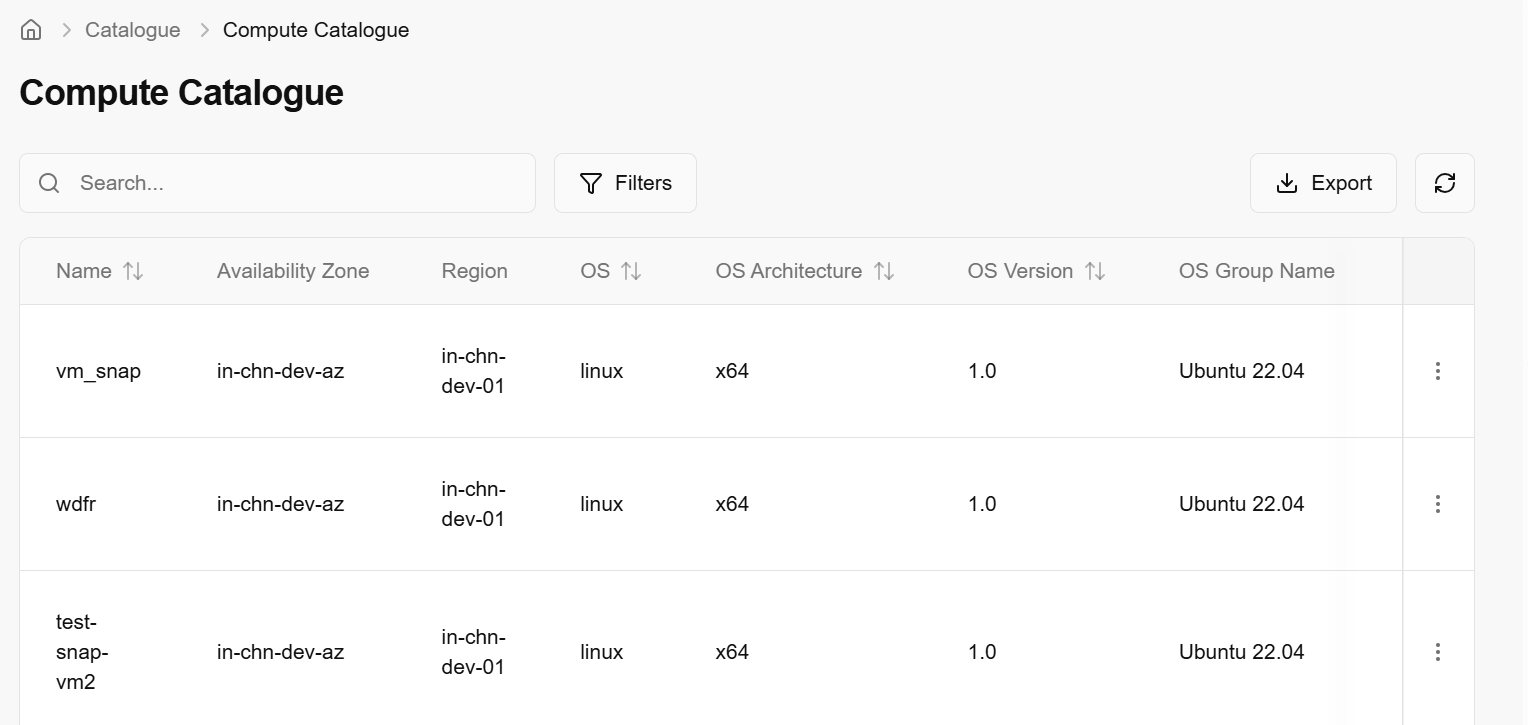Select the wdfr row name
The width and height of the screenshot is (1528, 725).
[76, 504]
